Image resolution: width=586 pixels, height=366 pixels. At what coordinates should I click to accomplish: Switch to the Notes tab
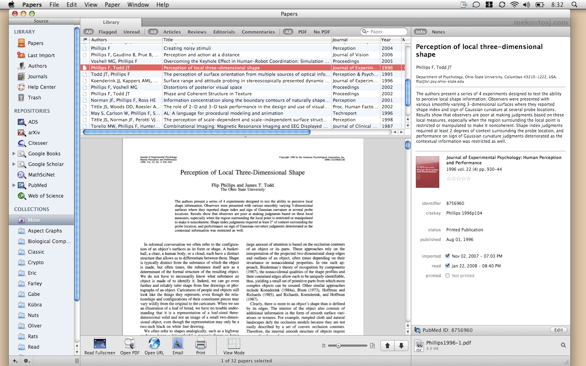click(438, 32)
